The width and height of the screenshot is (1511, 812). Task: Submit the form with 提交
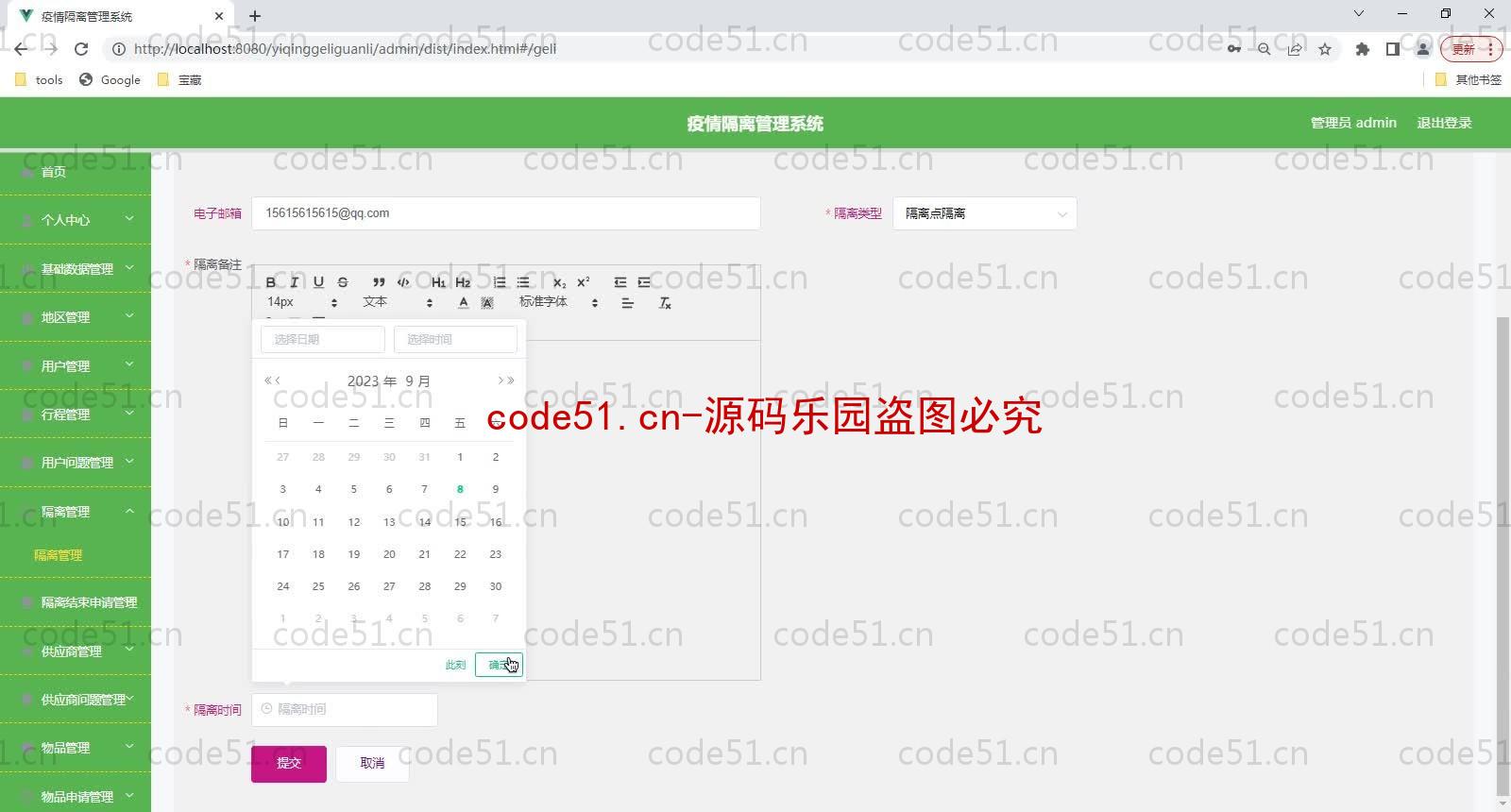289,764
